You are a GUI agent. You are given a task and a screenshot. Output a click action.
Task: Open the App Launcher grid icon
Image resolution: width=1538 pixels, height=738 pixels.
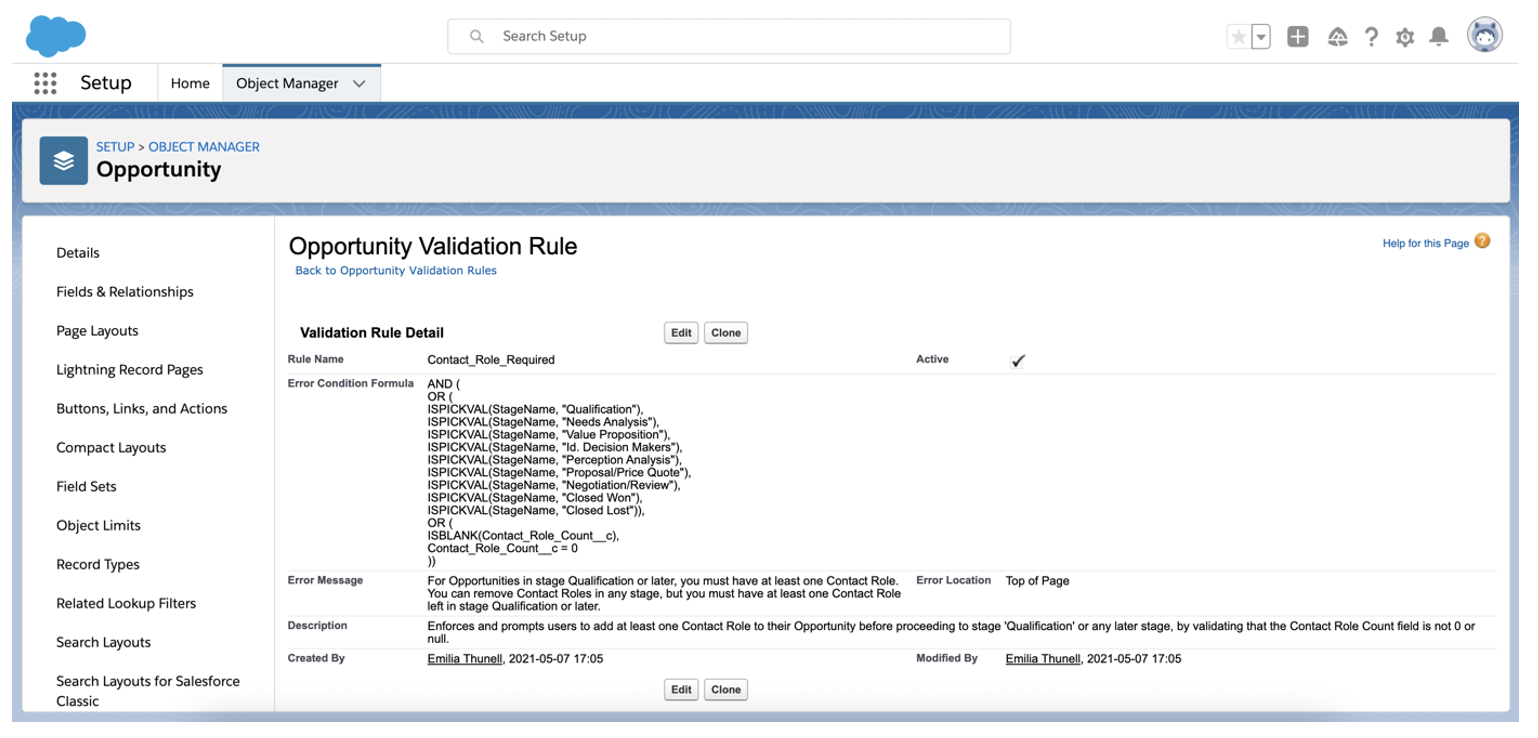pyautogui.click(x=45, y=83)
